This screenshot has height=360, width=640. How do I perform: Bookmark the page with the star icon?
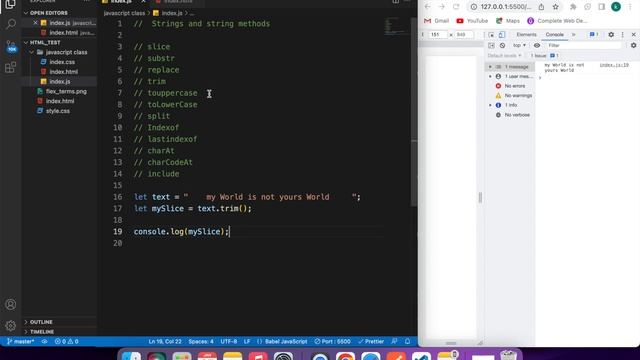(556, 7)
